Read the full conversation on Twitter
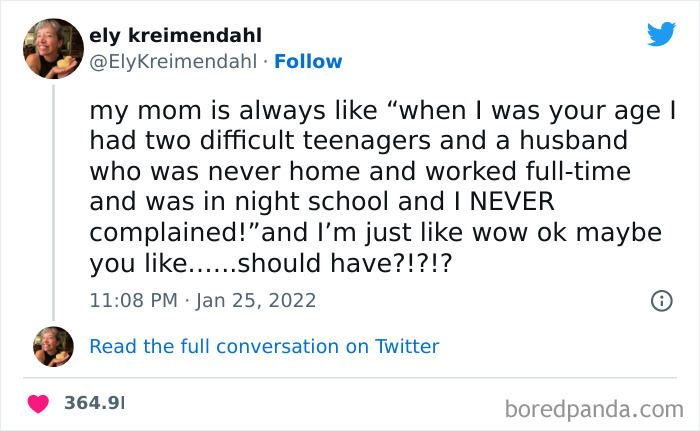The image size is (700, 431). [x=264, y=347]
